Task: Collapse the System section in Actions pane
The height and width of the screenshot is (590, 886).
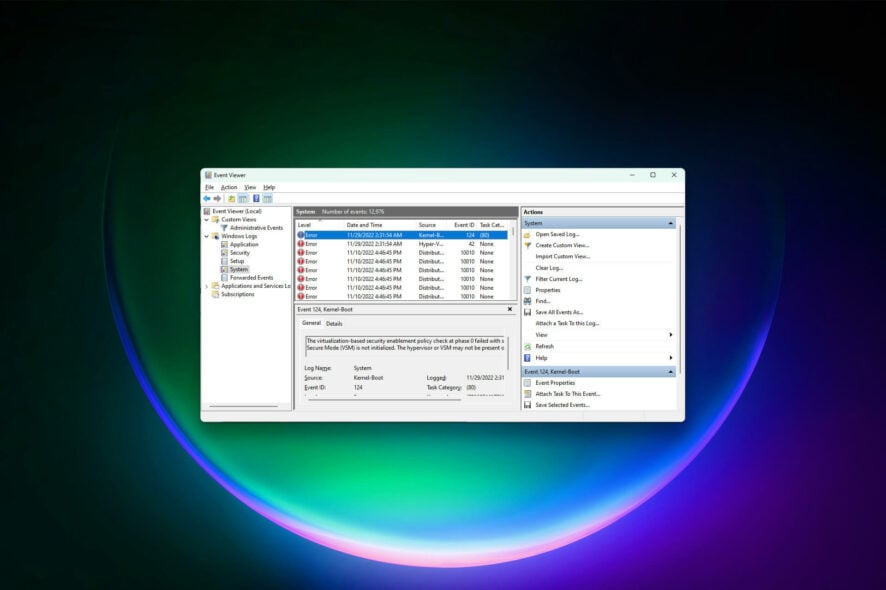Action: pos(671,223)
